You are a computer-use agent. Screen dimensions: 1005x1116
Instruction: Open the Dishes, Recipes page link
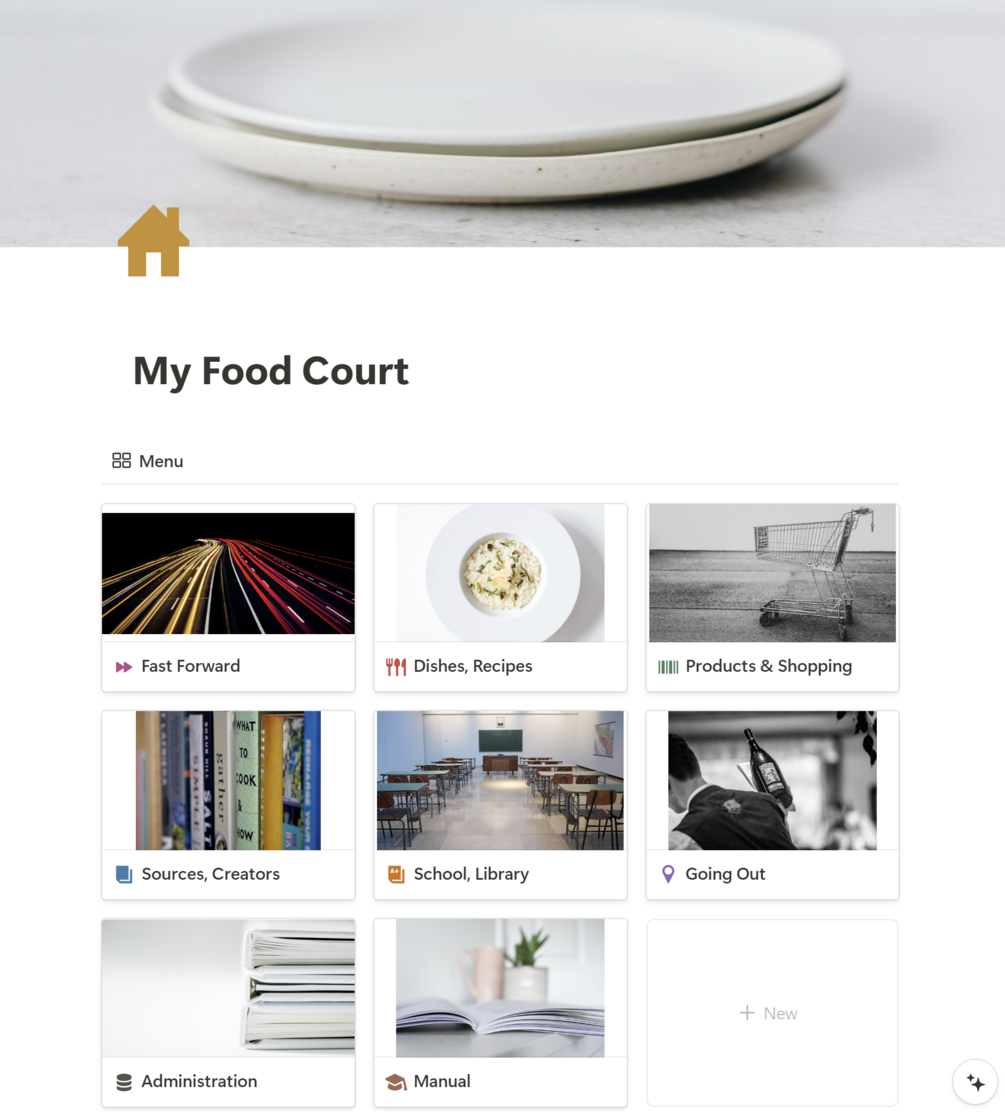pyautogui.click(x=473, y=666)
